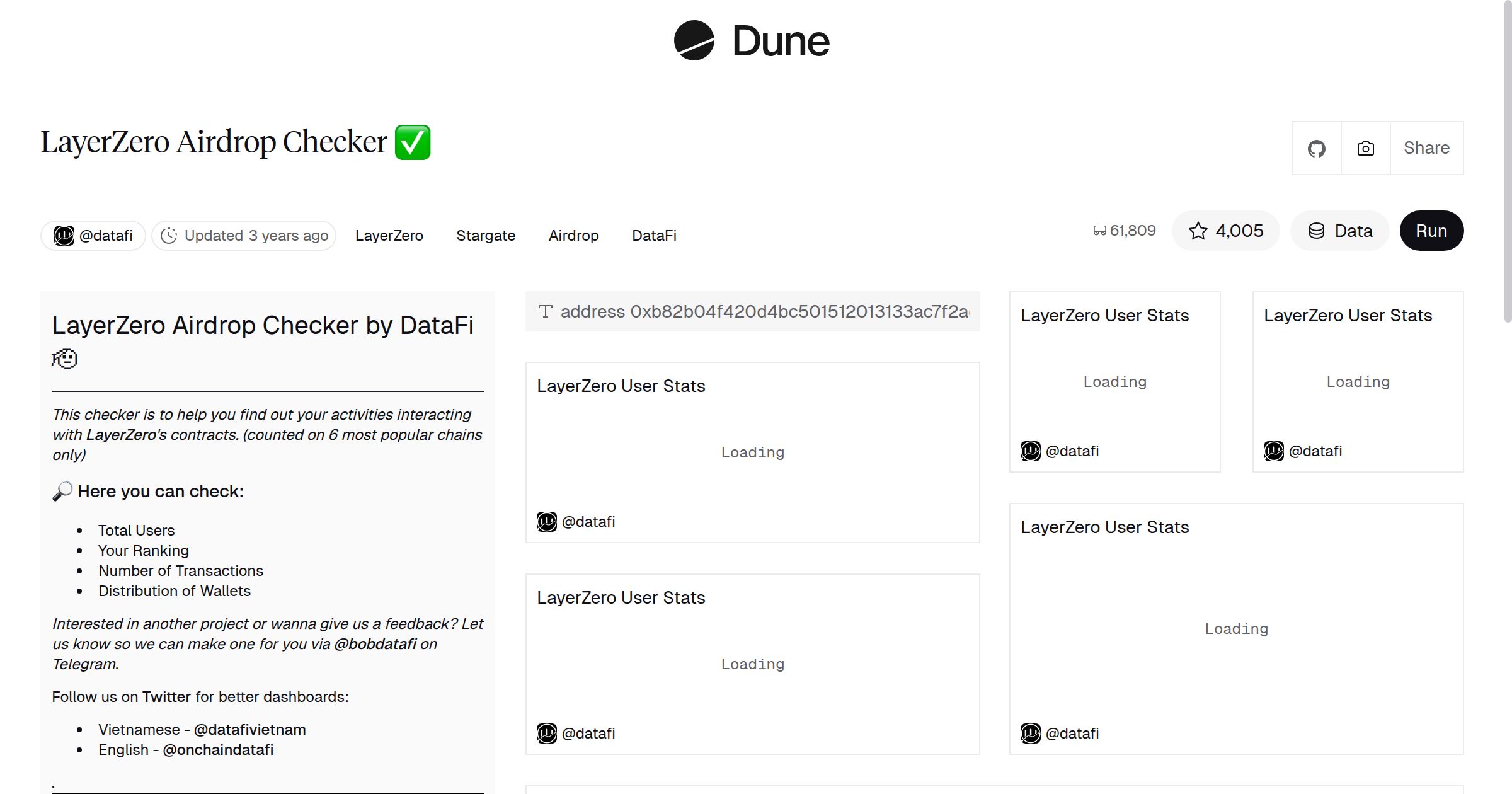Select the Stargate tag

pyautogui.click(x=486, y=235)
